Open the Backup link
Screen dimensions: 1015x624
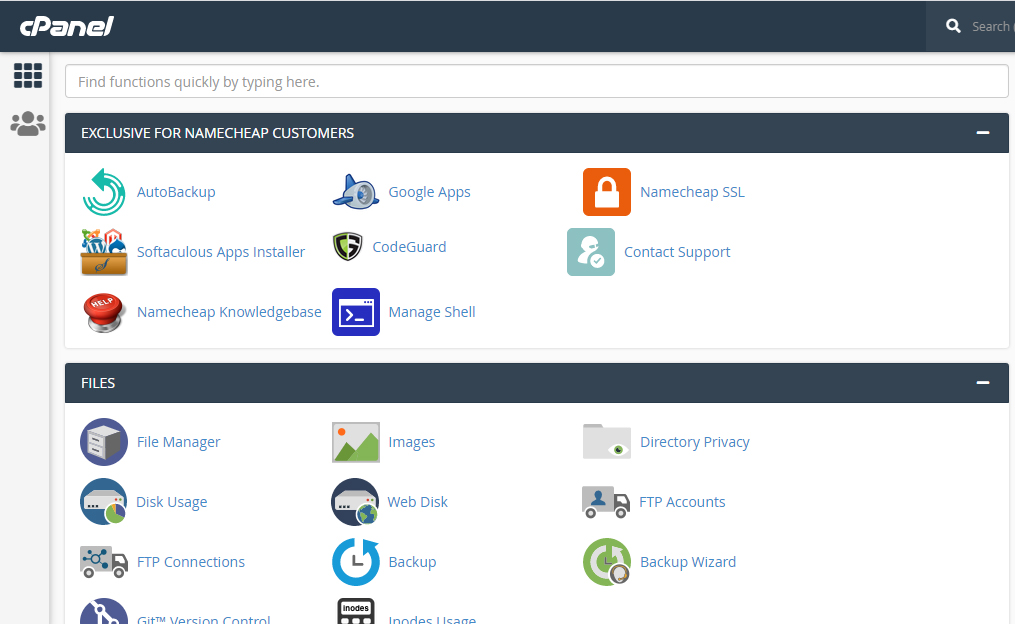[x=412, y=562]
